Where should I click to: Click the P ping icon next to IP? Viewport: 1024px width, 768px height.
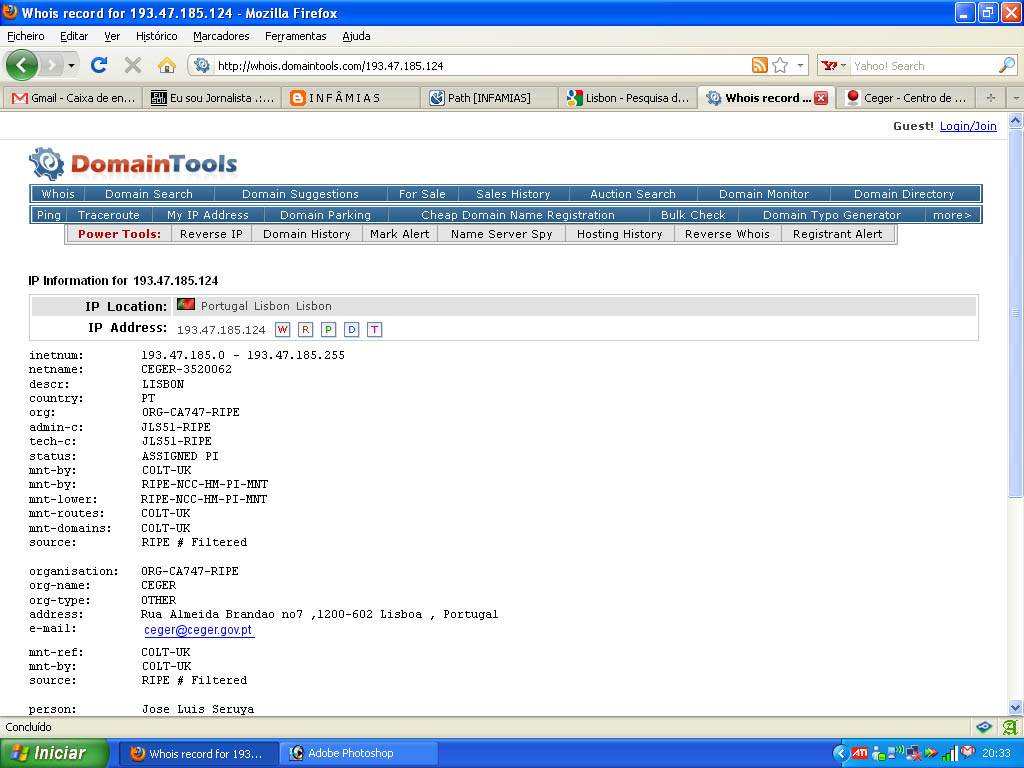click(328, 329)
